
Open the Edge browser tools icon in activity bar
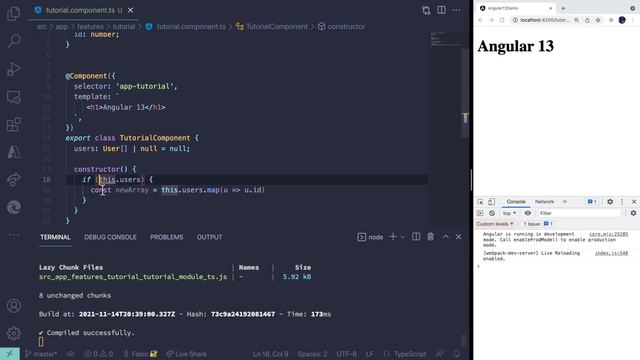(x=14, y=207)
